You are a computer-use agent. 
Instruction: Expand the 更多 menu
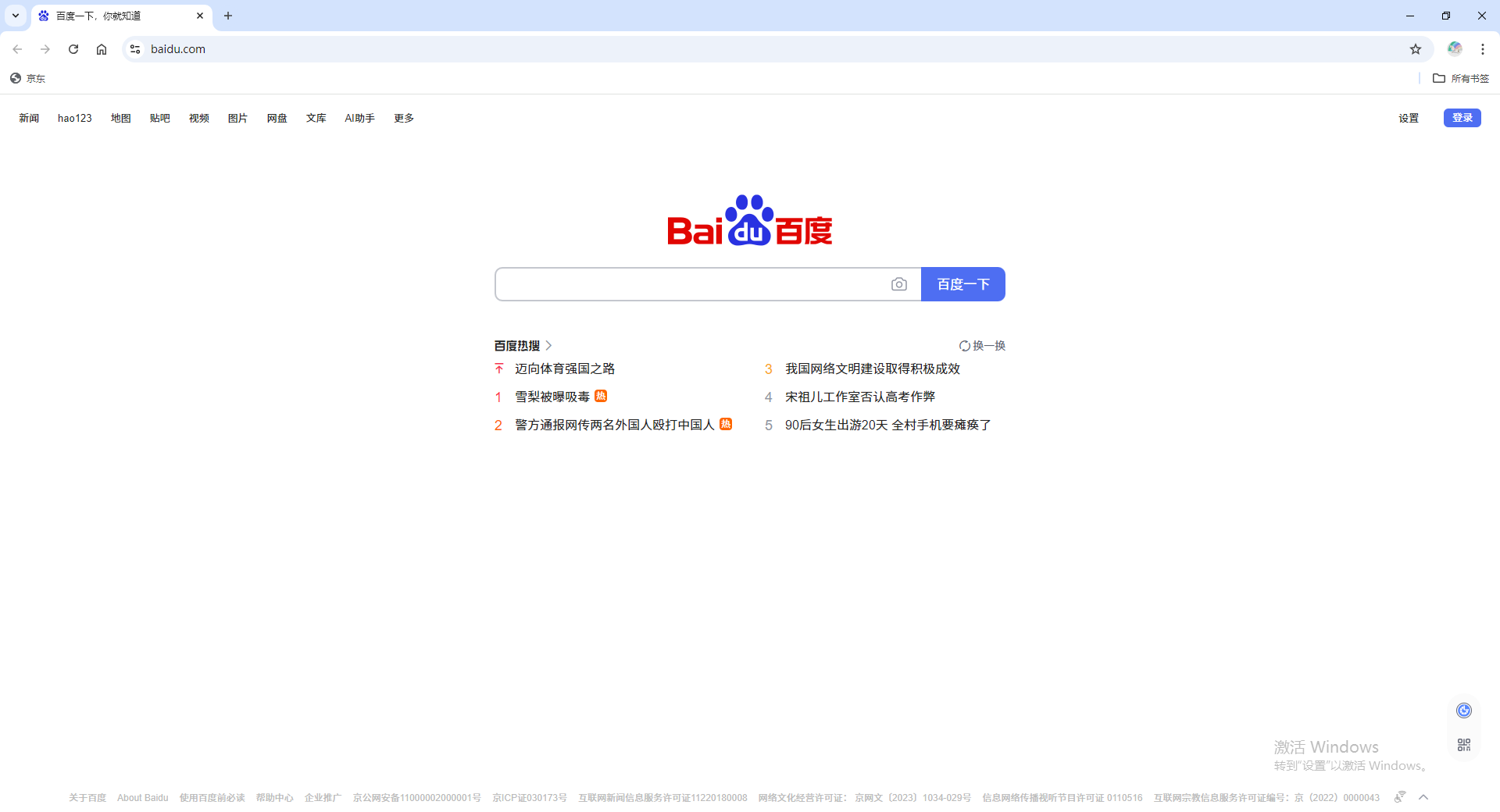point(404,118)
